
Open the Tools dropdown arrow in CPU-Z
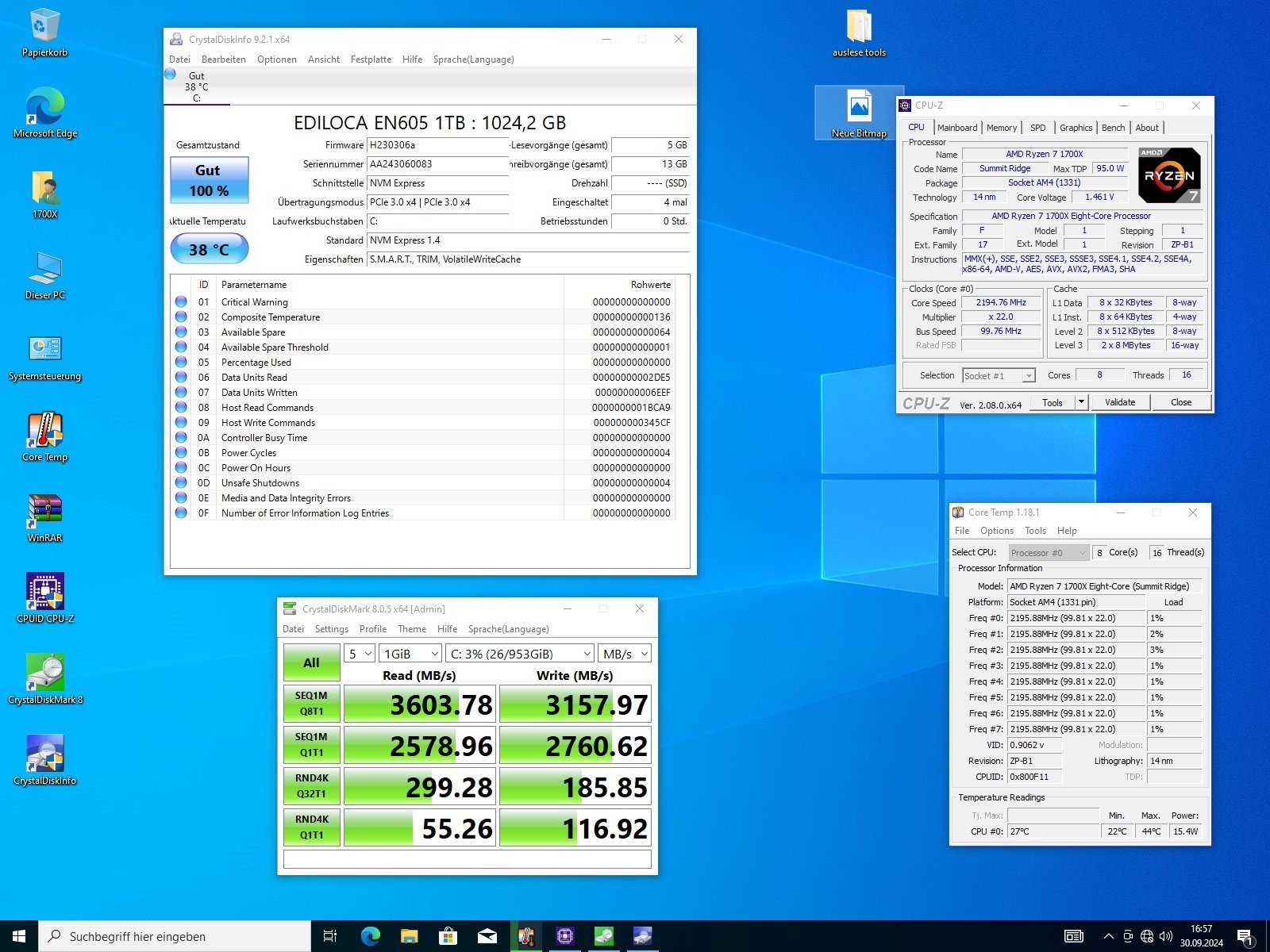tap(1080, 402)
